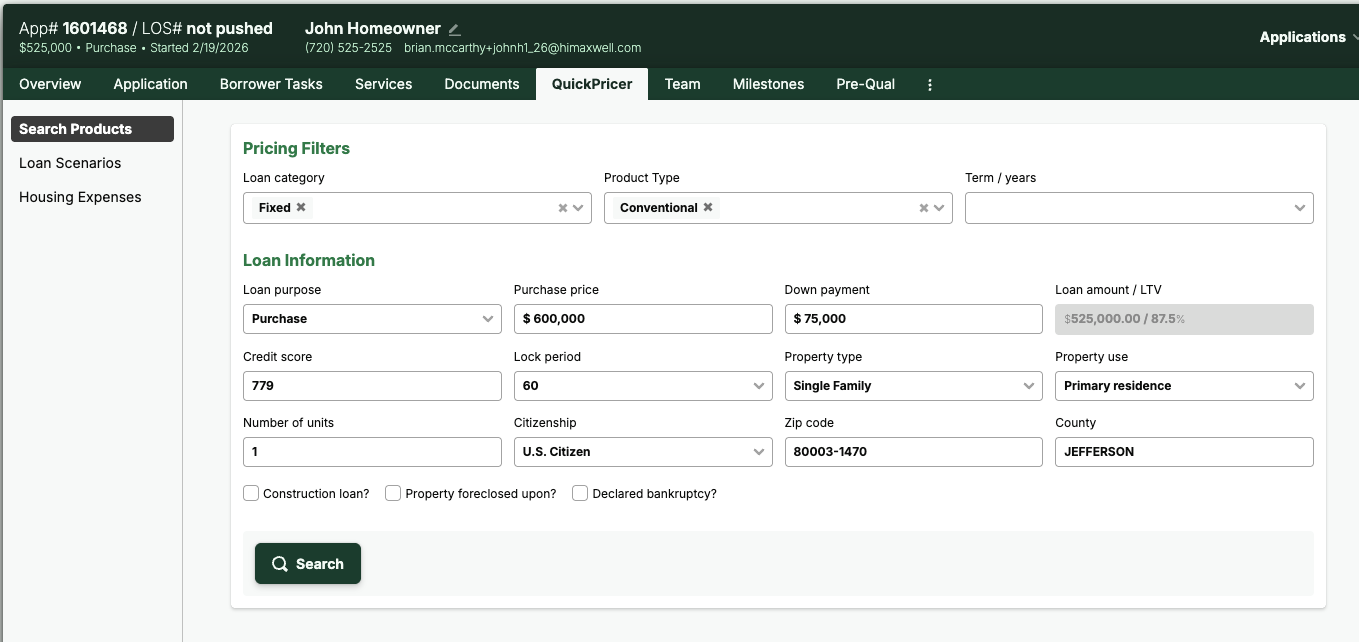
Task: Open the Term / years dropdown
Action: click(x=1138, y=208)
